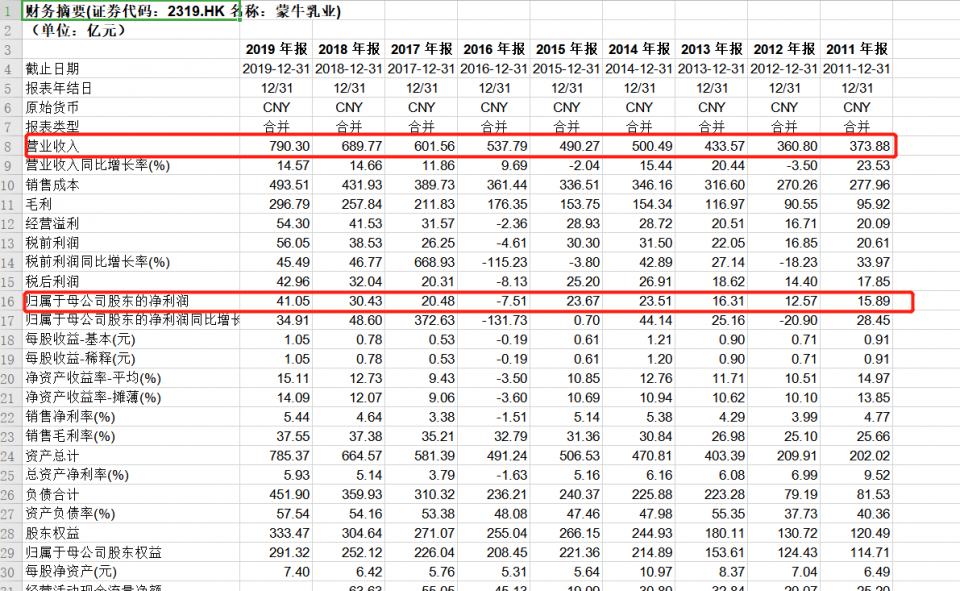Select the 2011 年报 column header cell
This screenshot has height=591, width=960.
tap(857, 49)
